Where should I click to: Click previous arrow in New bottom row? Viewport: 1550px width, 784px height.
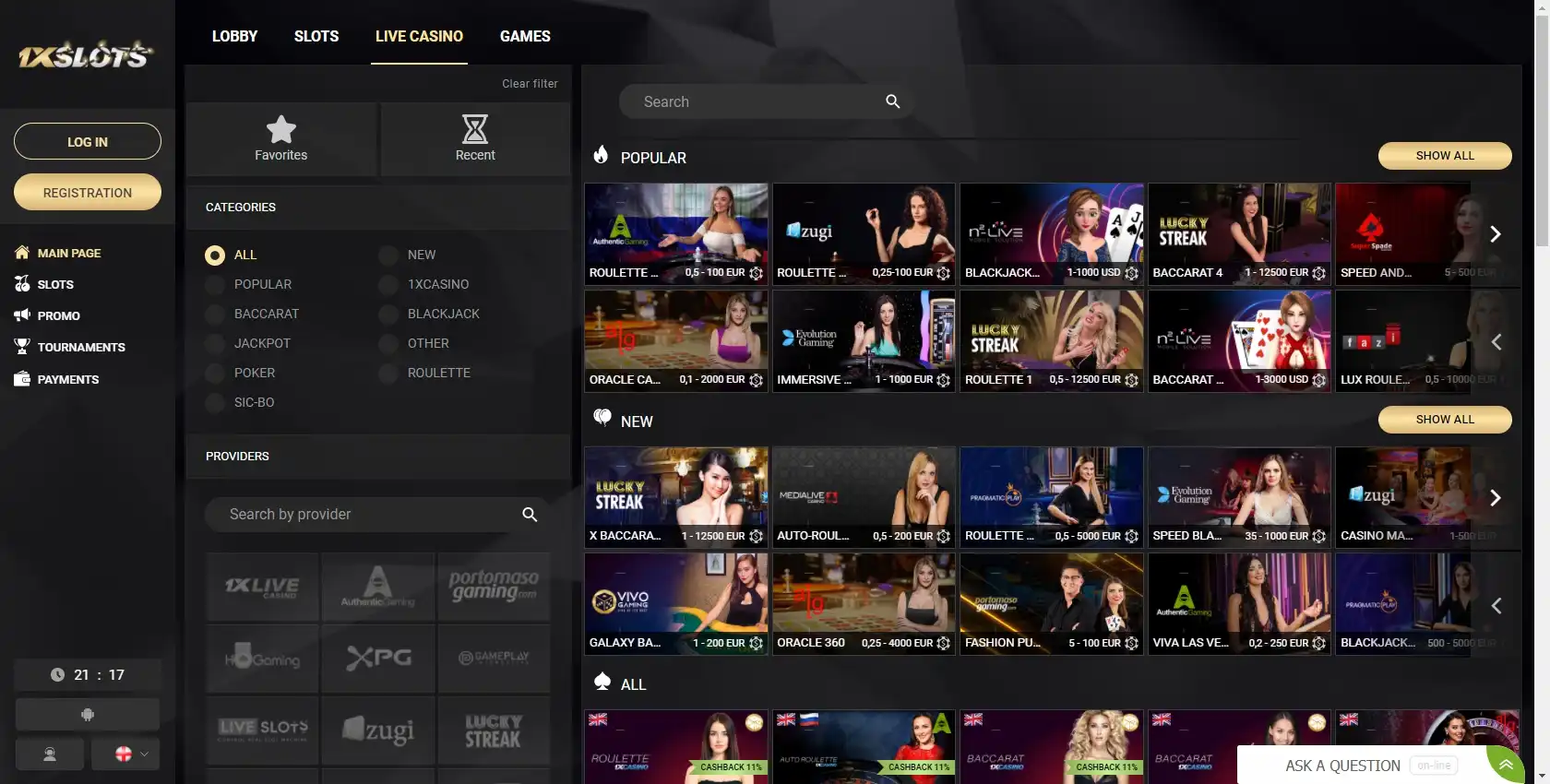point(1495,605)
